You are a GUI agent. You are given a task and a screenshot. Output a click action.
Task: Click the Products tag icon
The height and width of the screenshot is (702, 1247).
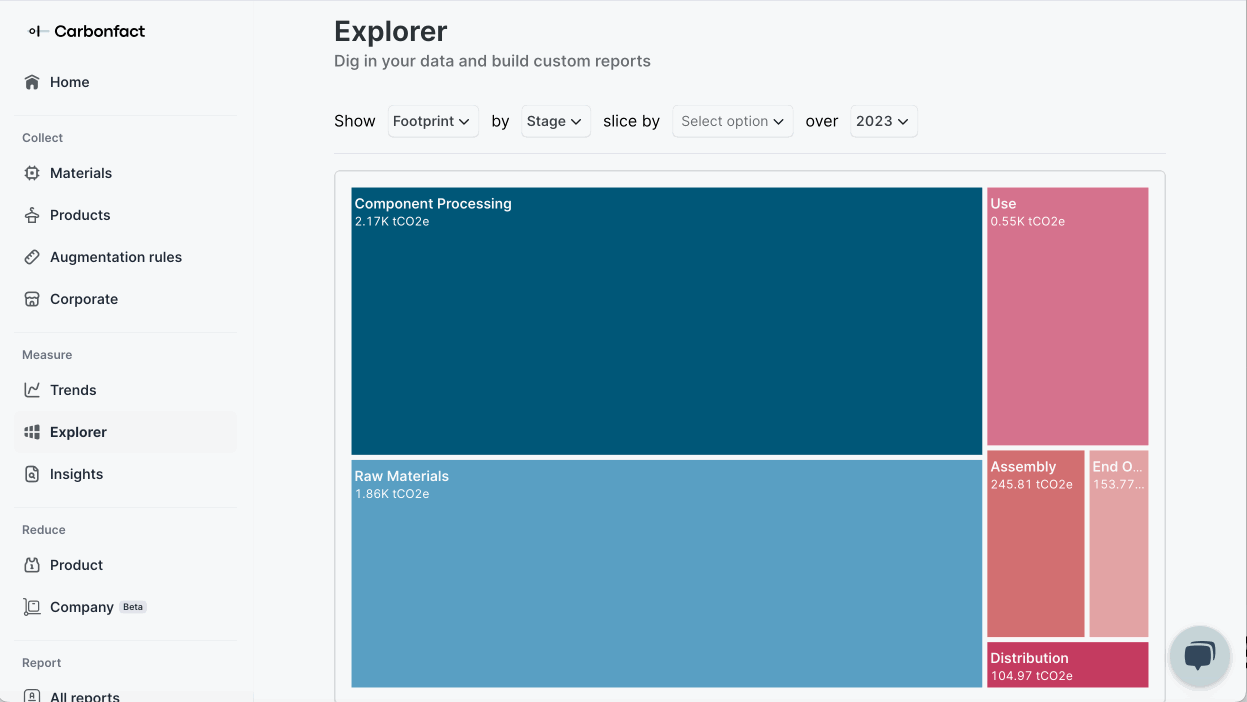point(30,215)
